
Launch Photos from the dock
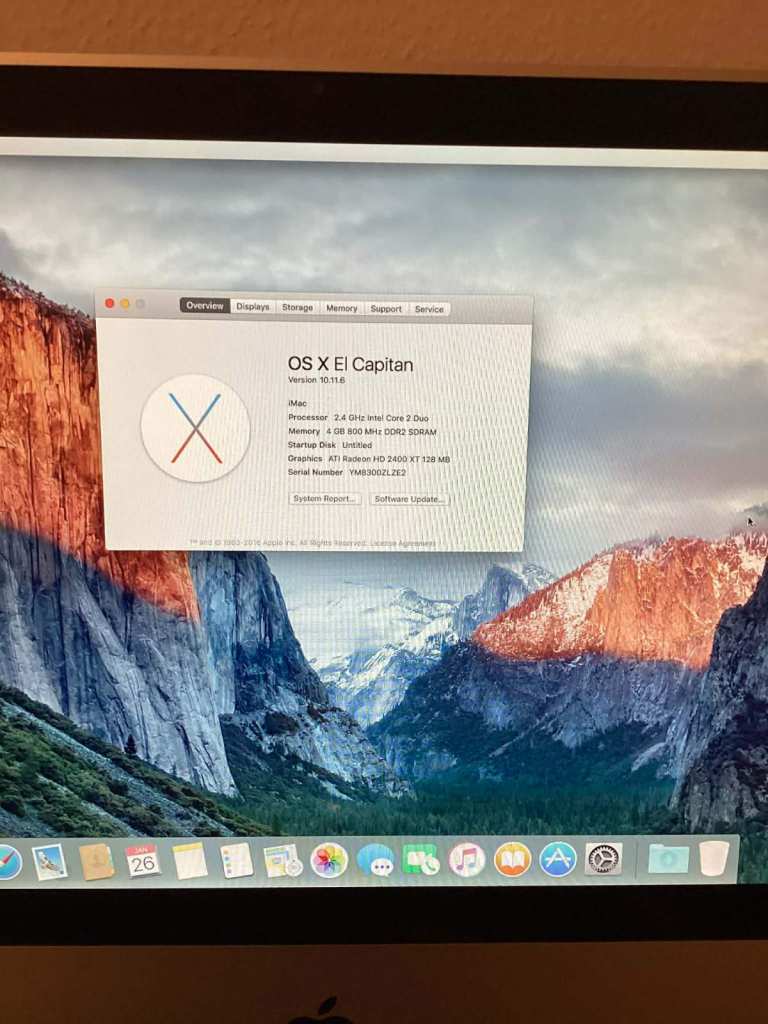tap(329, 860)
